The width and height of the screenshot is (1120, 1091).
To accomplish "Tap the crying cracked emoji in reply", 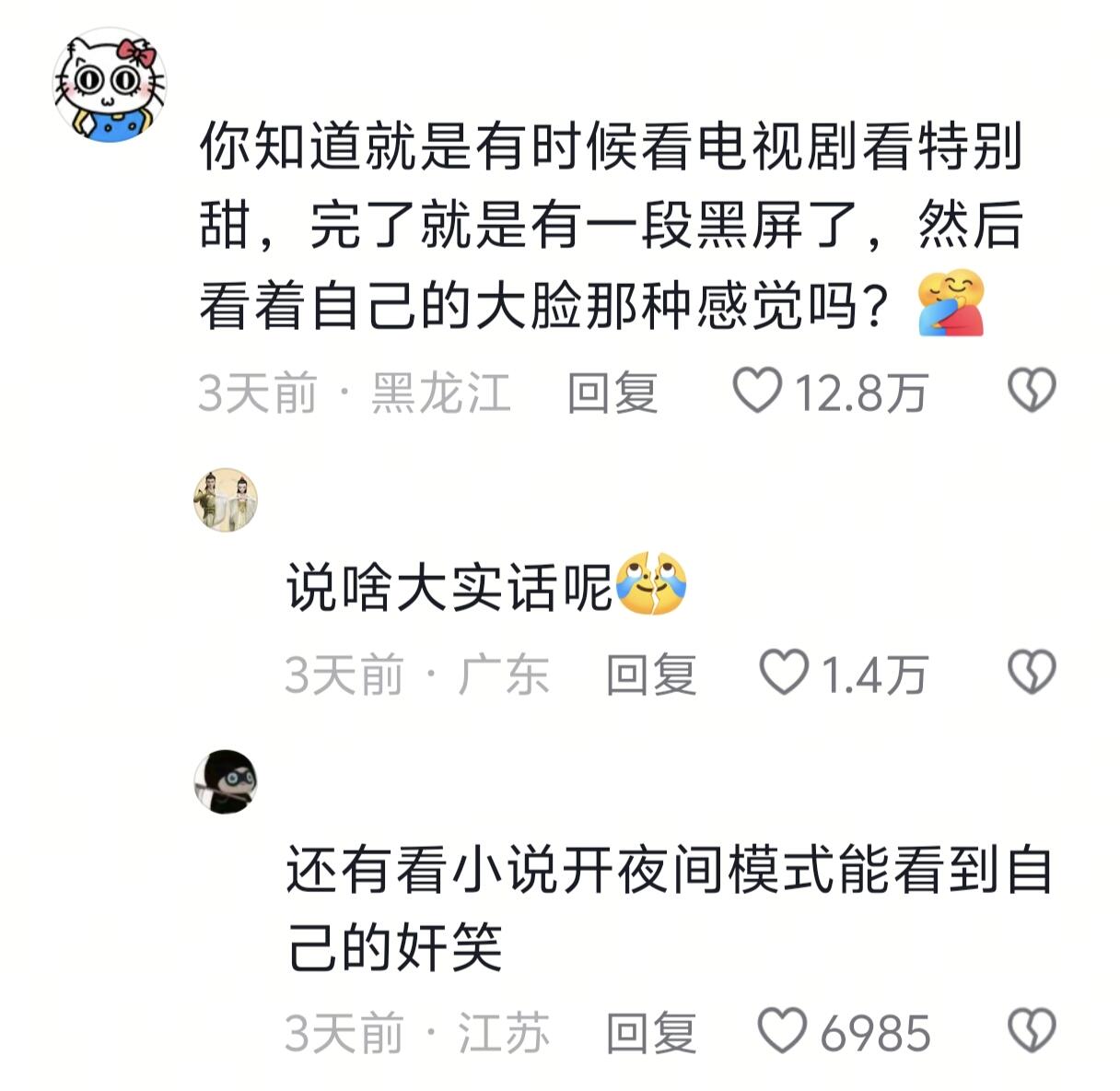I will [x=651, y=584].
